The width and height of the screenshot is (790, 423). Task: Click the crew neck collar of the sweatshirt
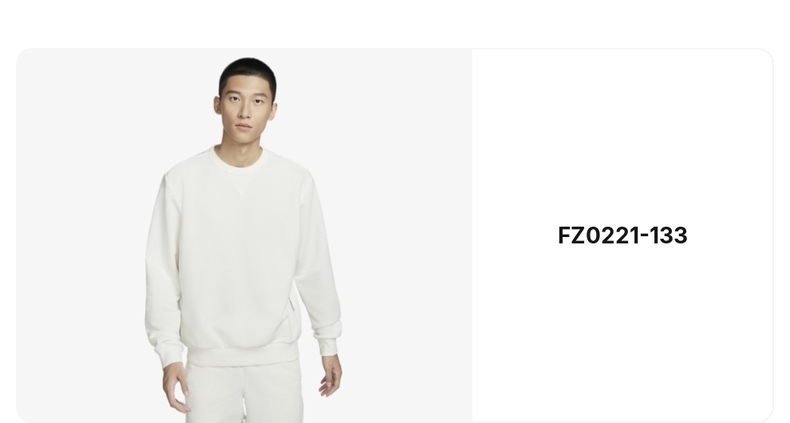[x=239, y=160]
